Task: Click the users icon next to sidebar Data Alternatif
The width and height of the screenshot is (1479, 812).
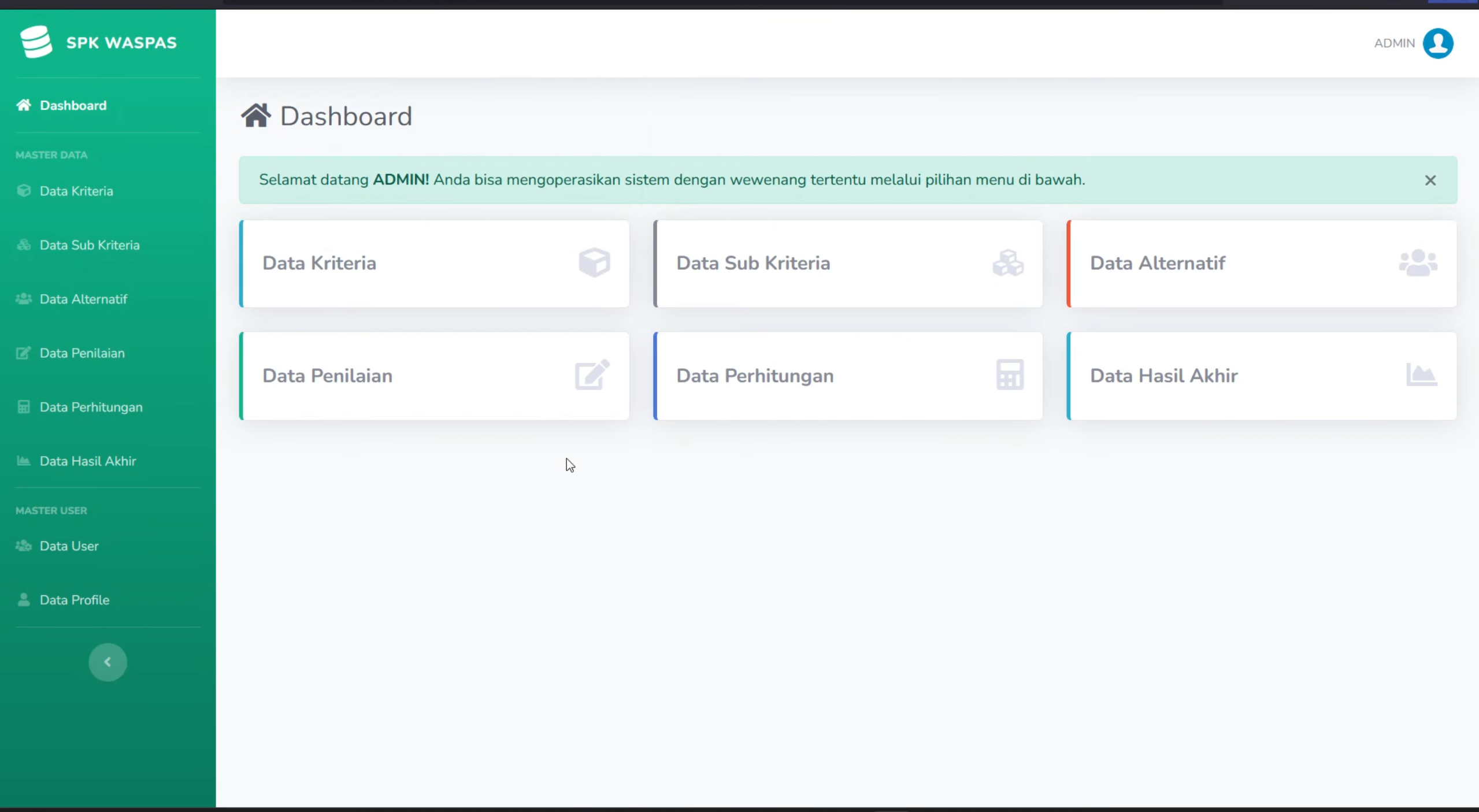Action: pos(24,299)
